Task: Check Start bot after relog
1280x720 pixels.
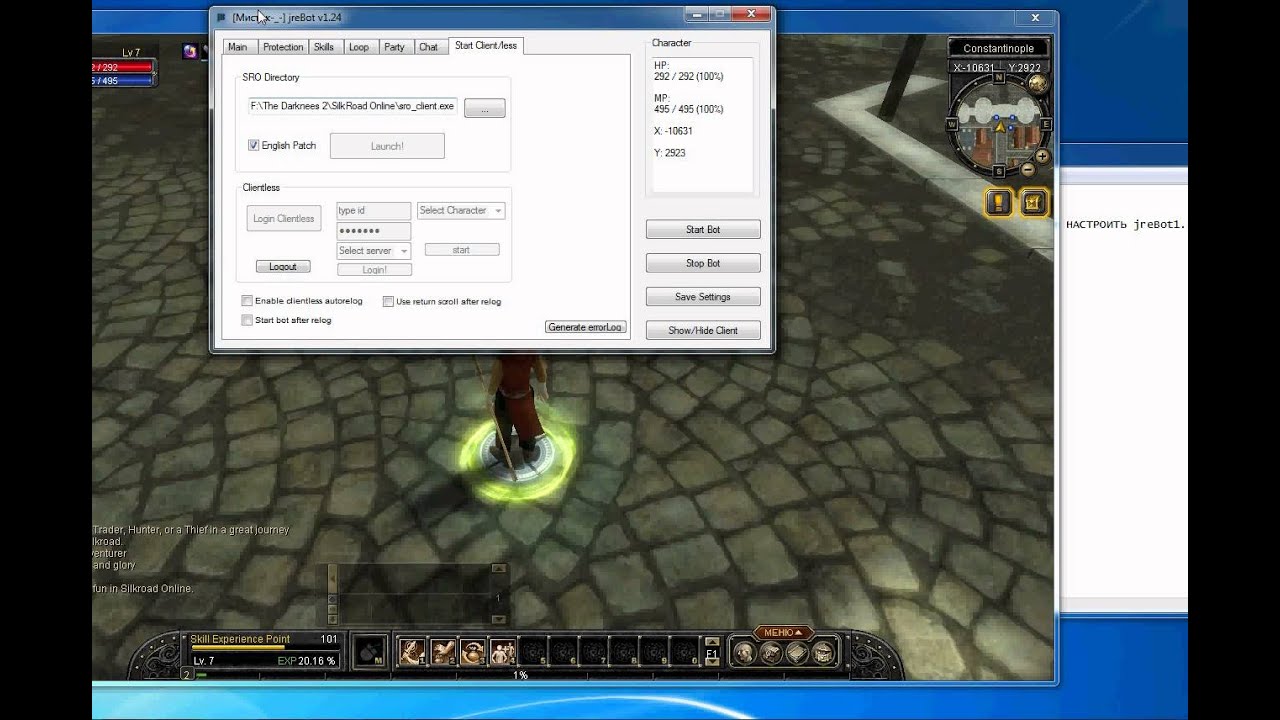Action: [x=247, y=320]
